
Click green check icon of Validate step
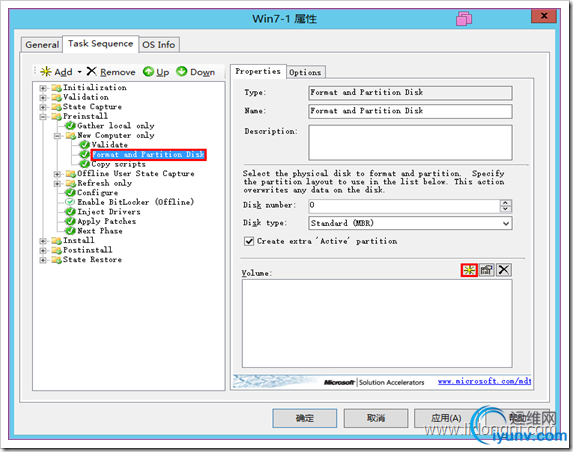click(x=85, y=145)
